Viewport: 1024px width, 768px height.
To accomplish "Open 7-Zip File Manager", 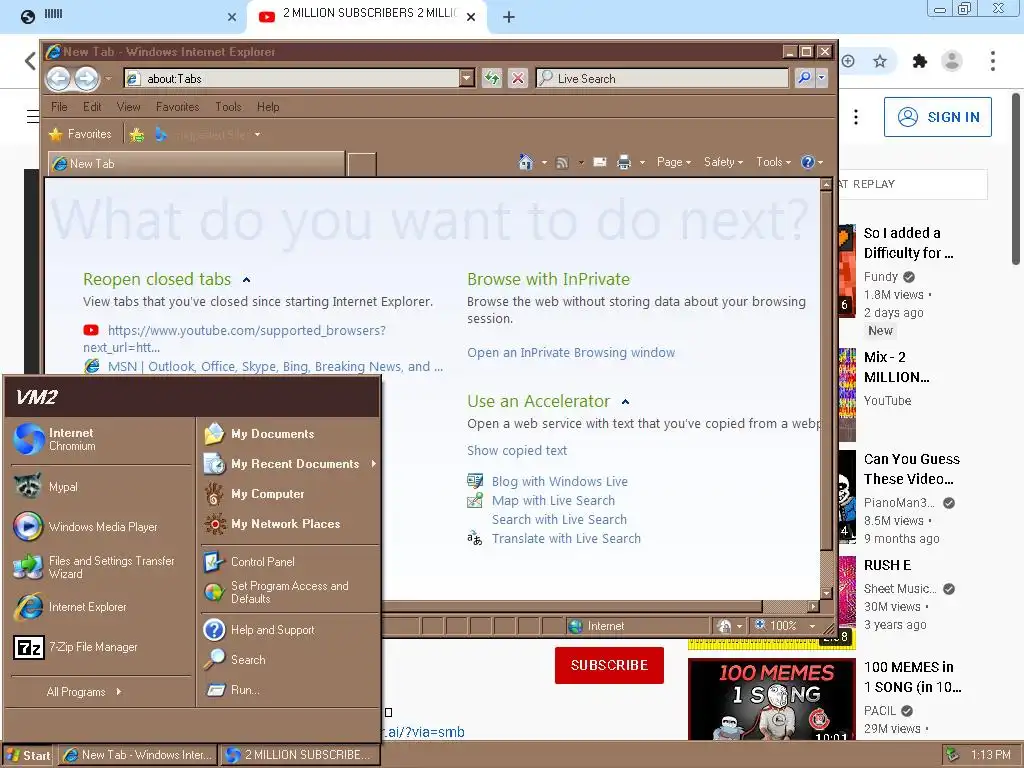I will pyautogui.click(x=101, y=647).
